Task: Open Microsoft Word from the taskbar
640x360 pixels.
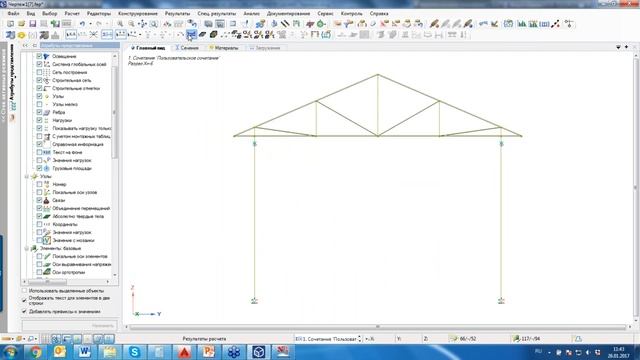Action: point(84,351)
